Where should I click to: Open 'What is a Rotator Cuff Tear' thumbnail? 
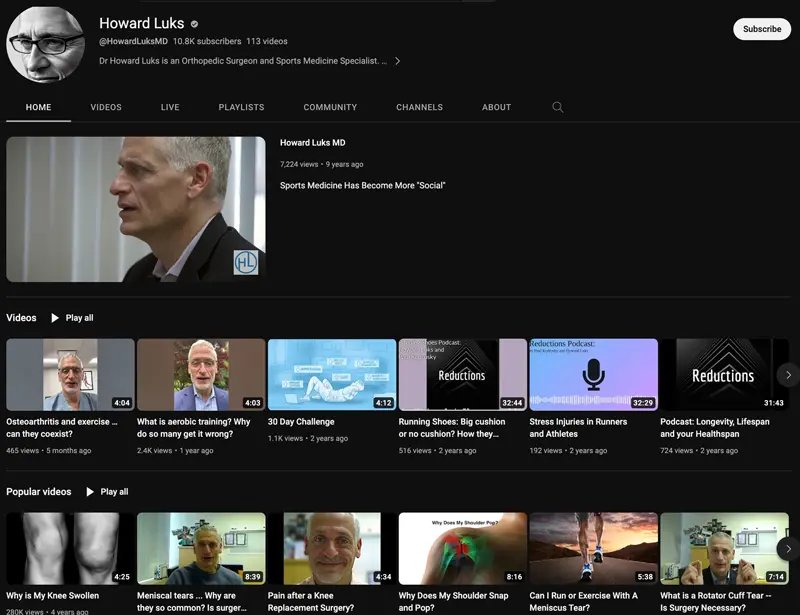724,549
